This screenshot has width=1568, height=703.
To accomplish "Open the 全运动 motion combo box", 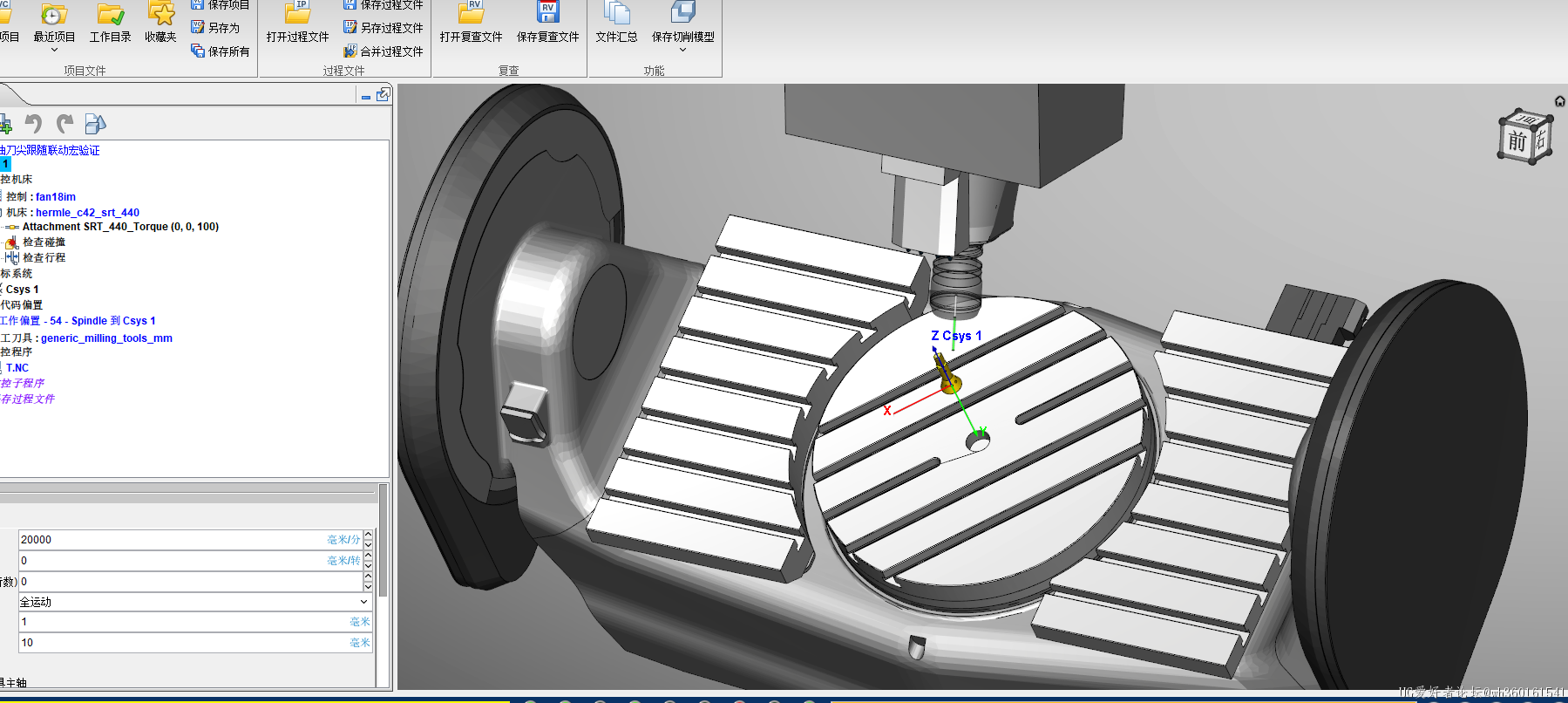I will click(196, 602).
